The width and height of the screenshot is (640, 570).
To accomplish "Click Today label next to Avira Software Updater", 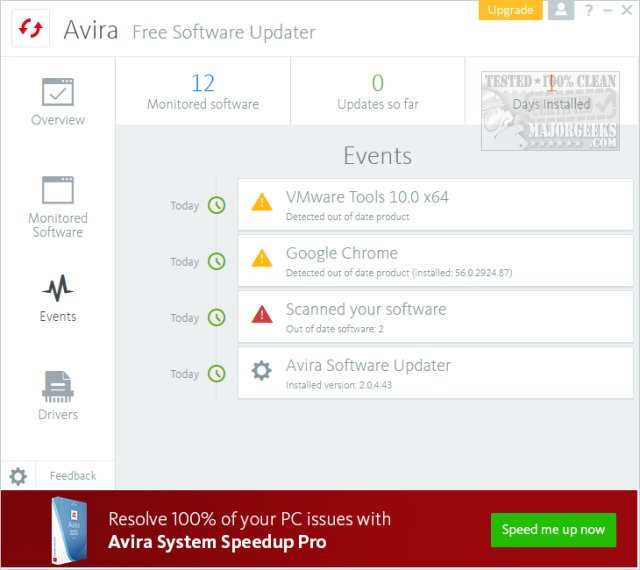I will coord(184,374).
